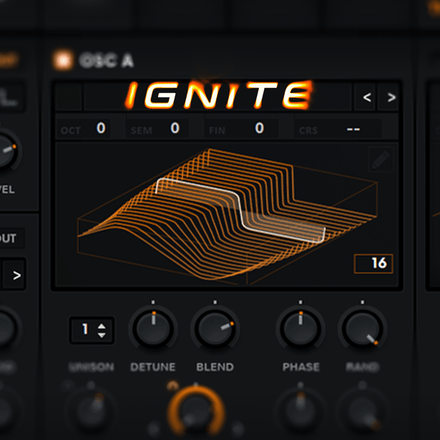Click the BLEND knob
440x440 pixels.
pyautogui.click(x=215, y=328)
